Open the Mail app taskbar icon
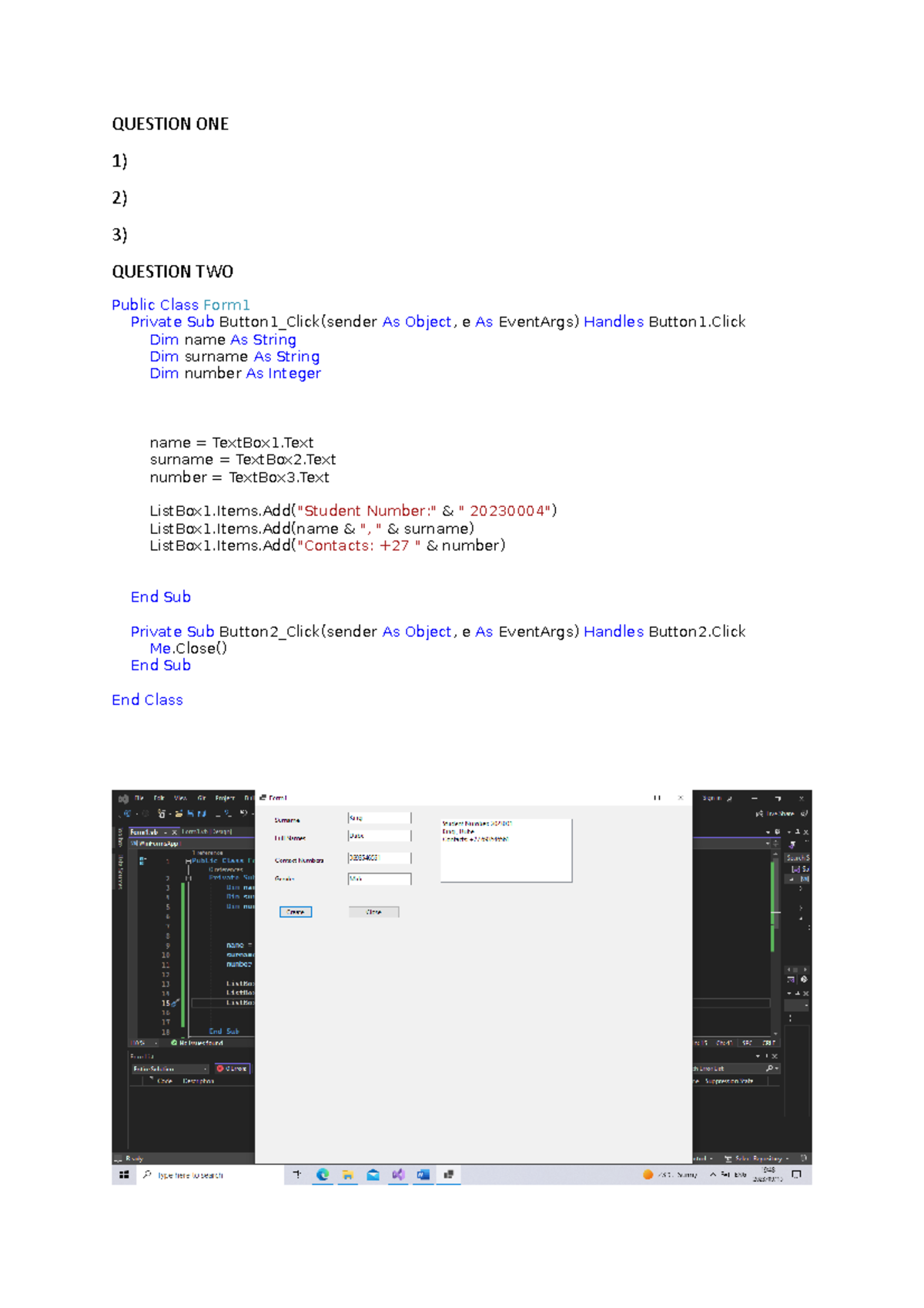The height and width of the screenshot is (1308, 924). [x=373, y=1174]
